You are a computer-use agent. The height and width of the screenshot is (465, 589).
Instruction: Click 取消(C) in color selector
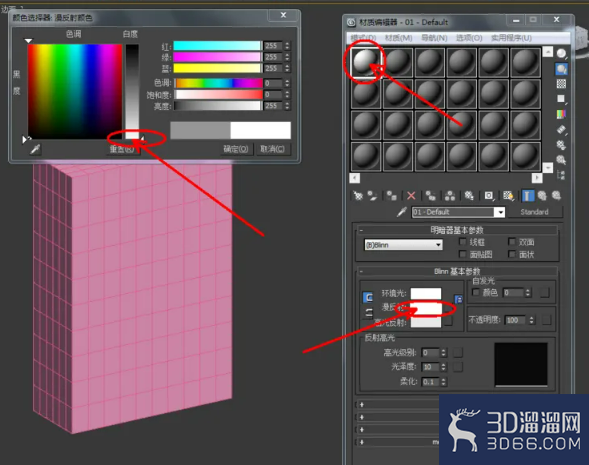[x=272, y=149]
